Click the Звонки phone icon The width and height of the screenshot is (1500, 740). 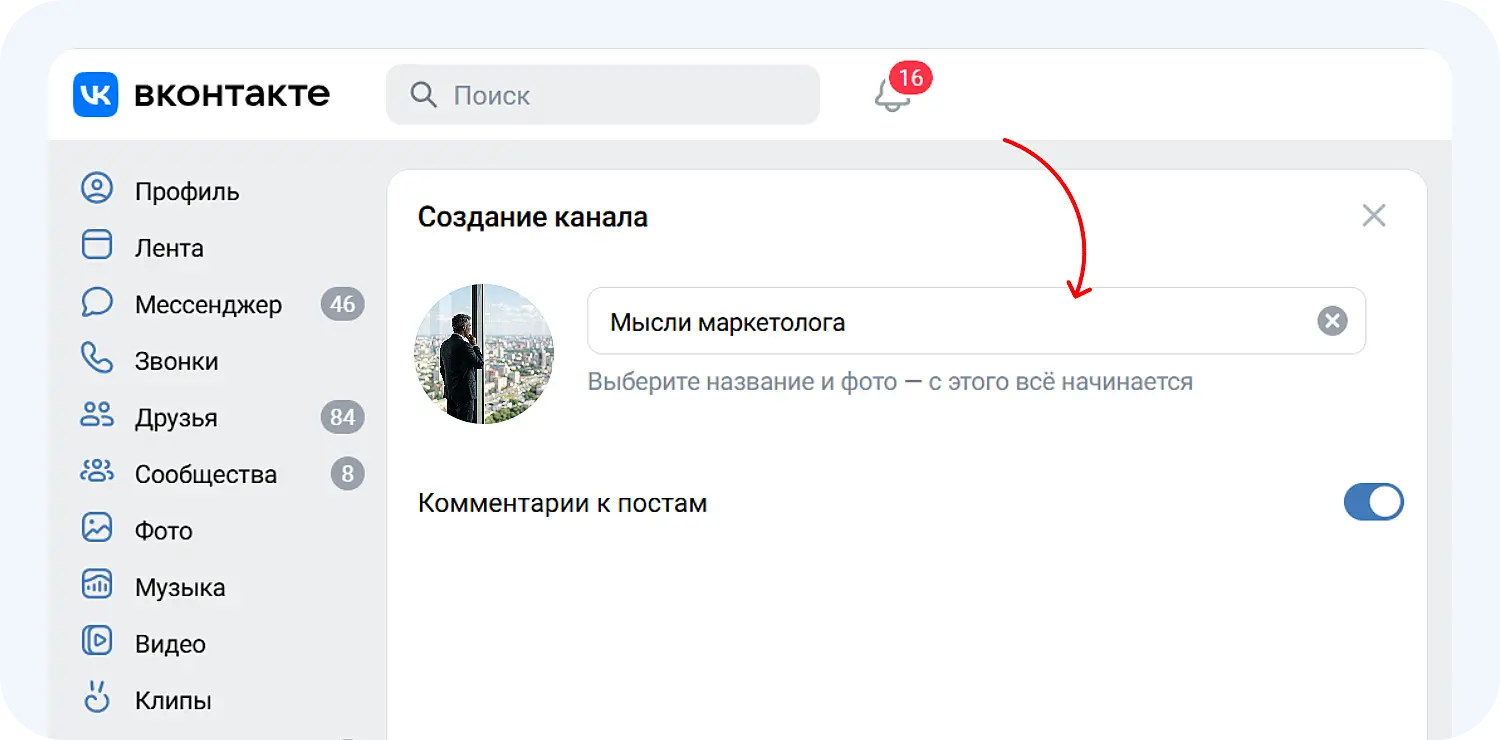pyautogui.click(x=97, y=358)
